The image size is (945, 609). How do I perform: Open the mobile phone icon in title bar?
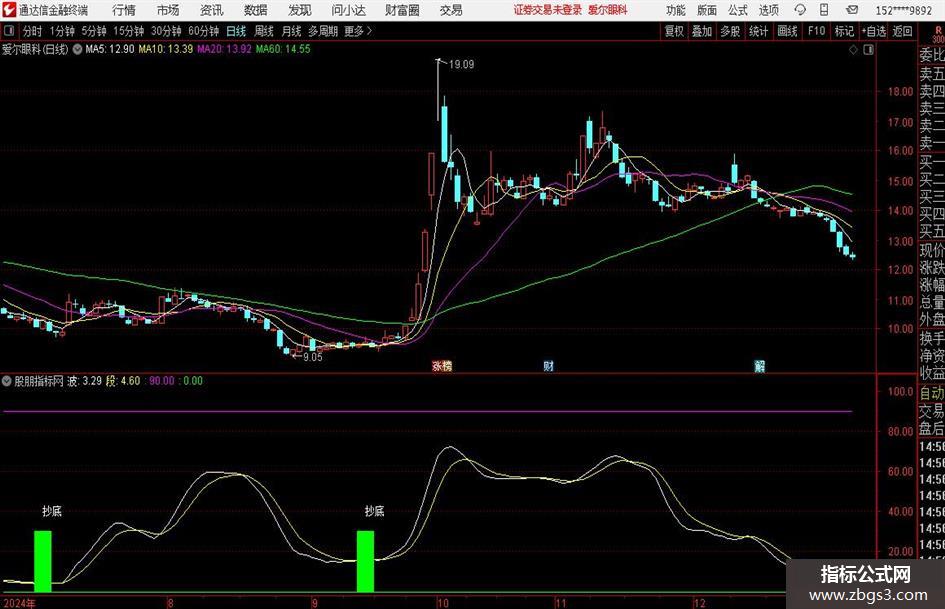(x=824, y=10)
